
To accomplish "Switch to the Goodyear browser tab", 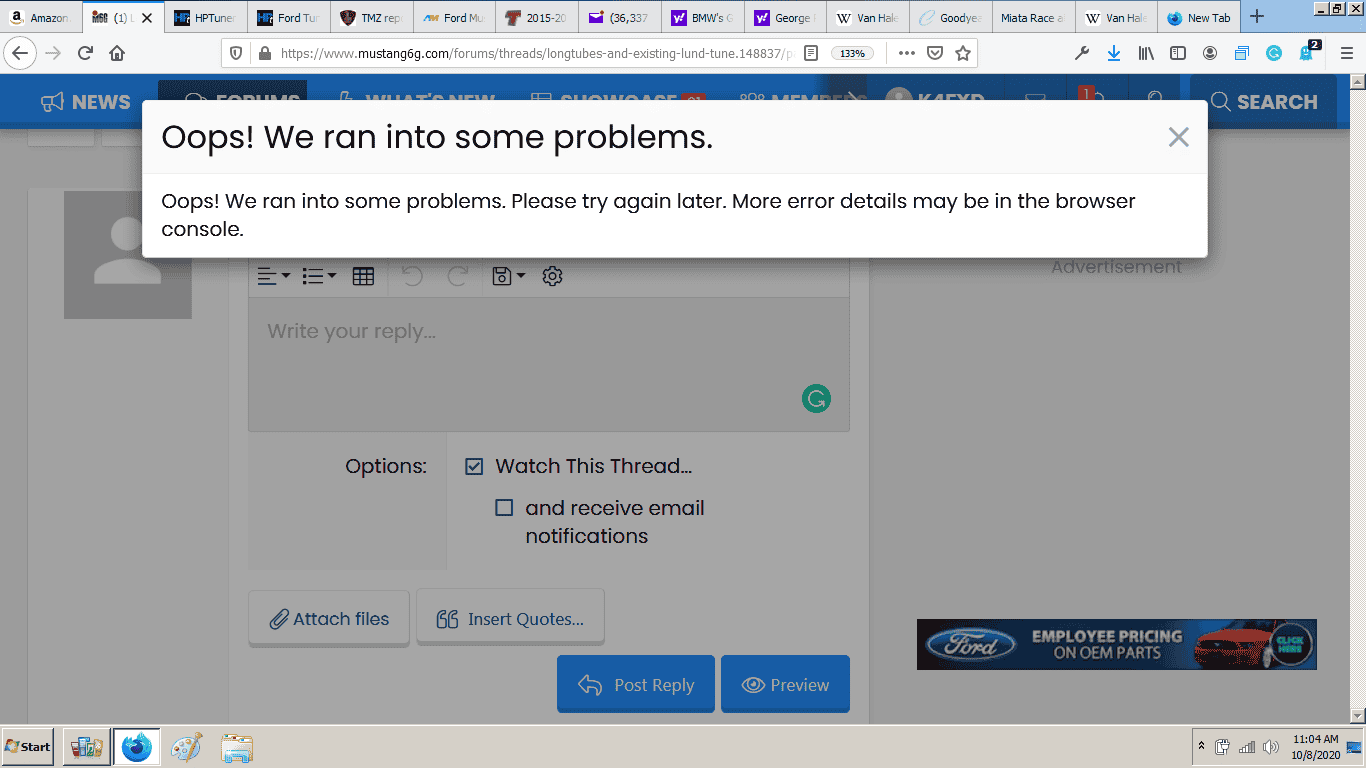I will pos(952,18).
